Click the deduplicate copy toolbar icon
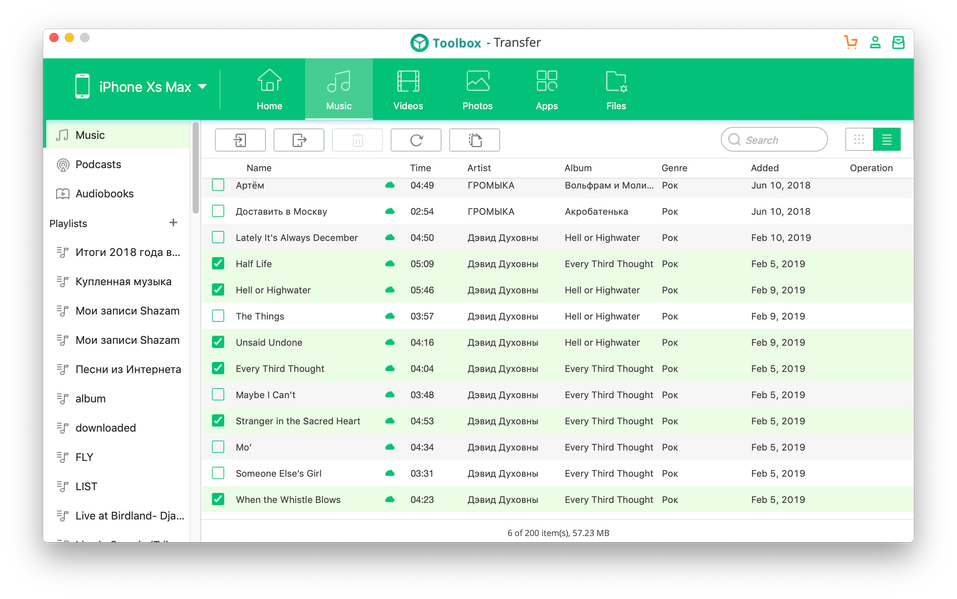This screenshot has height=599, width=957. click(474, 140)
